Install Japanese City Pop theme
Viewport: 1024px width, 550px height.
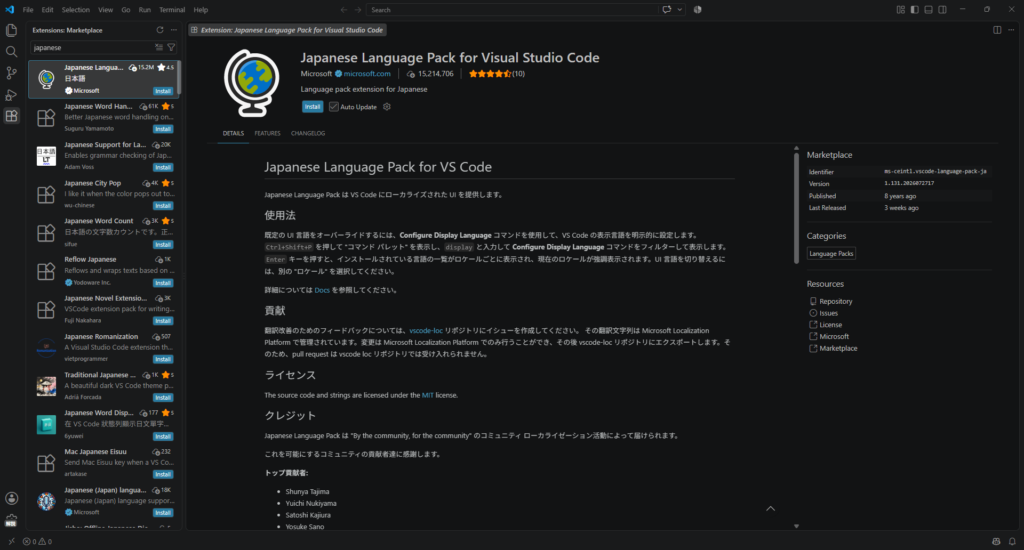(163, 206)
